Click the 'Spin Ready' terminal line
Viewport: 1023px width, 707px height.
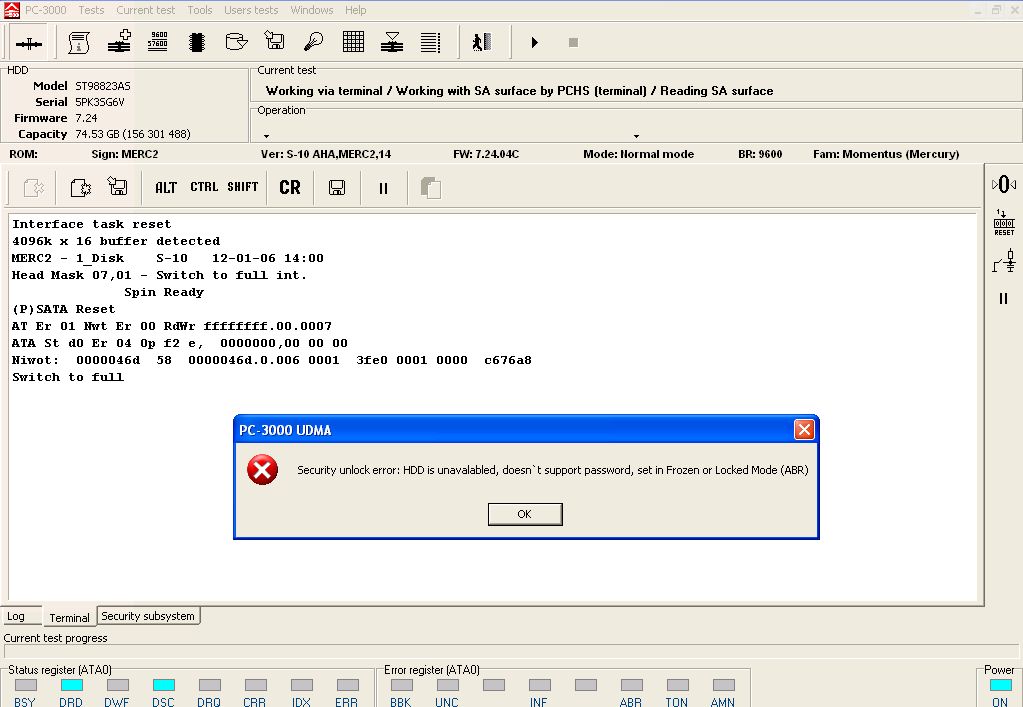coord(164,292)
